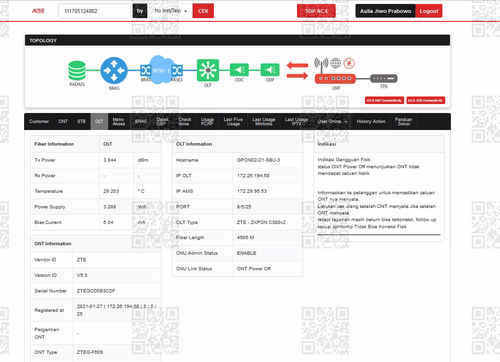The height and width of the screenshot is (362, 500).
Task: Select the PORT value 8/5/25
Action: [244, 207]
